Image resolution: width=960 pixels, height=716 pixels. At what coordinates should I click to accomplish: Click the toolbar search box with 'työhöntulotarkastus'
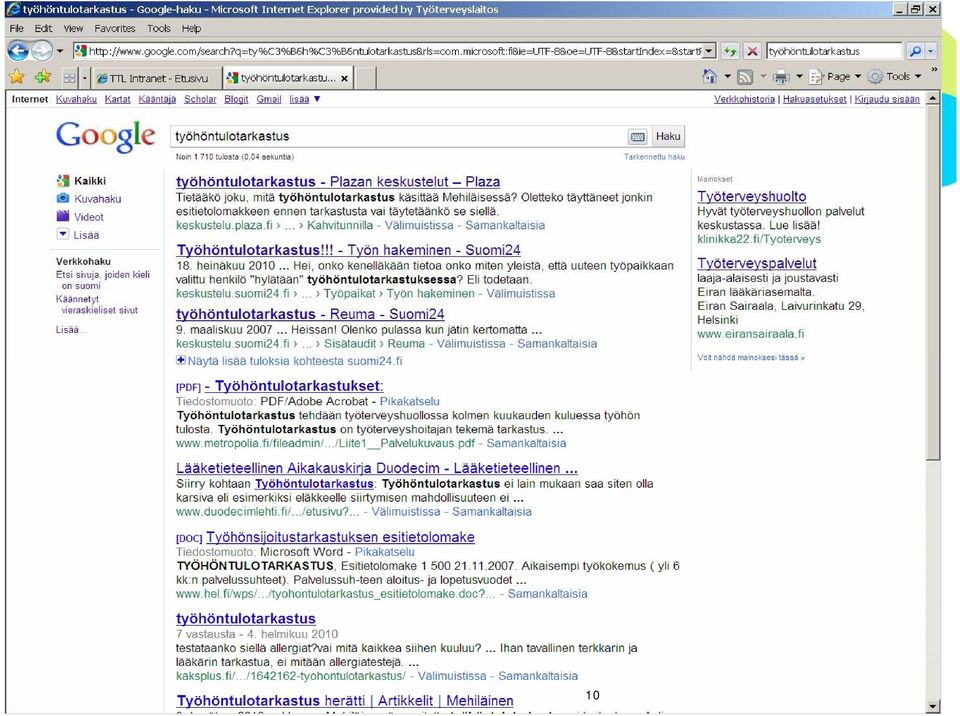(x=834, y=51)
